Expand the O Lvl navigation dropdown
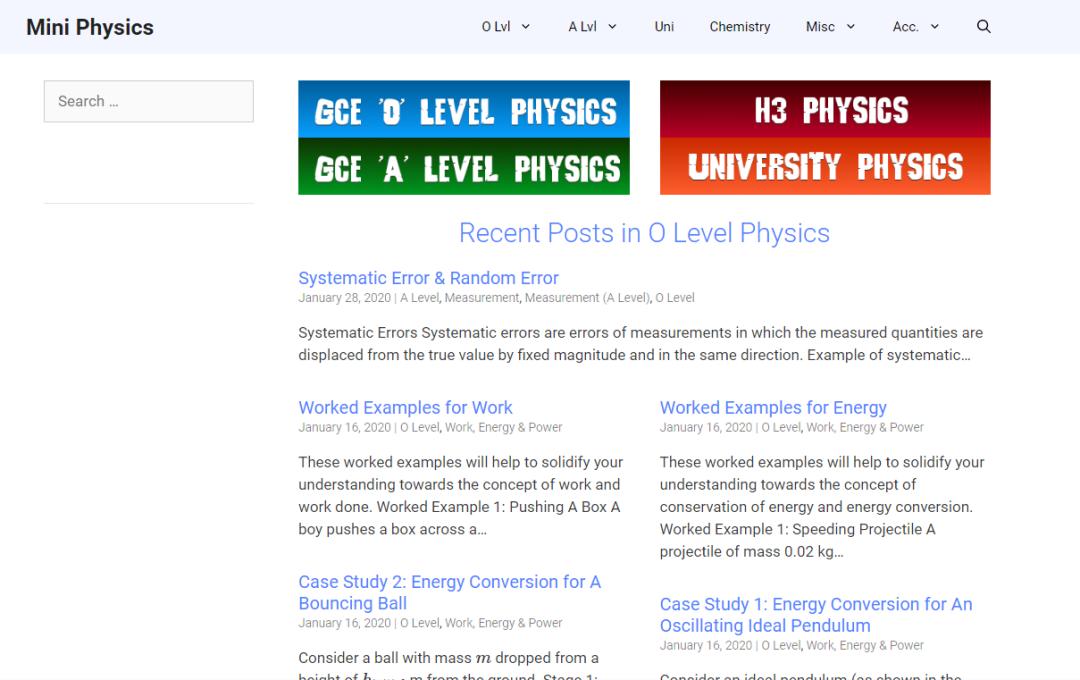This screenshot has height=680, width=1080. (x=505, y=27)
